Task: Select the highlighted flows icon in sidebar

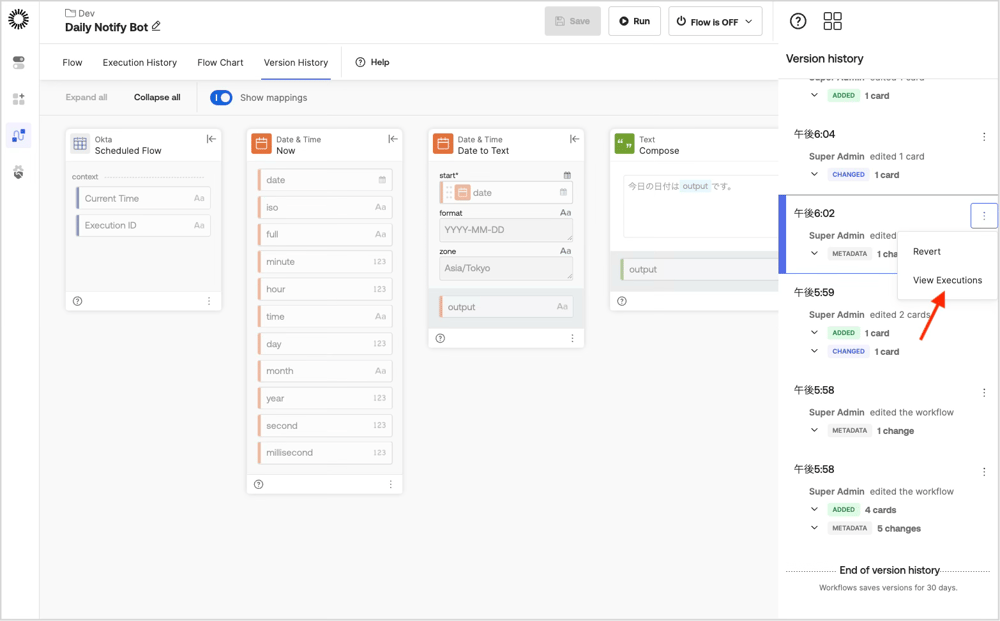Action: (18, 135)
